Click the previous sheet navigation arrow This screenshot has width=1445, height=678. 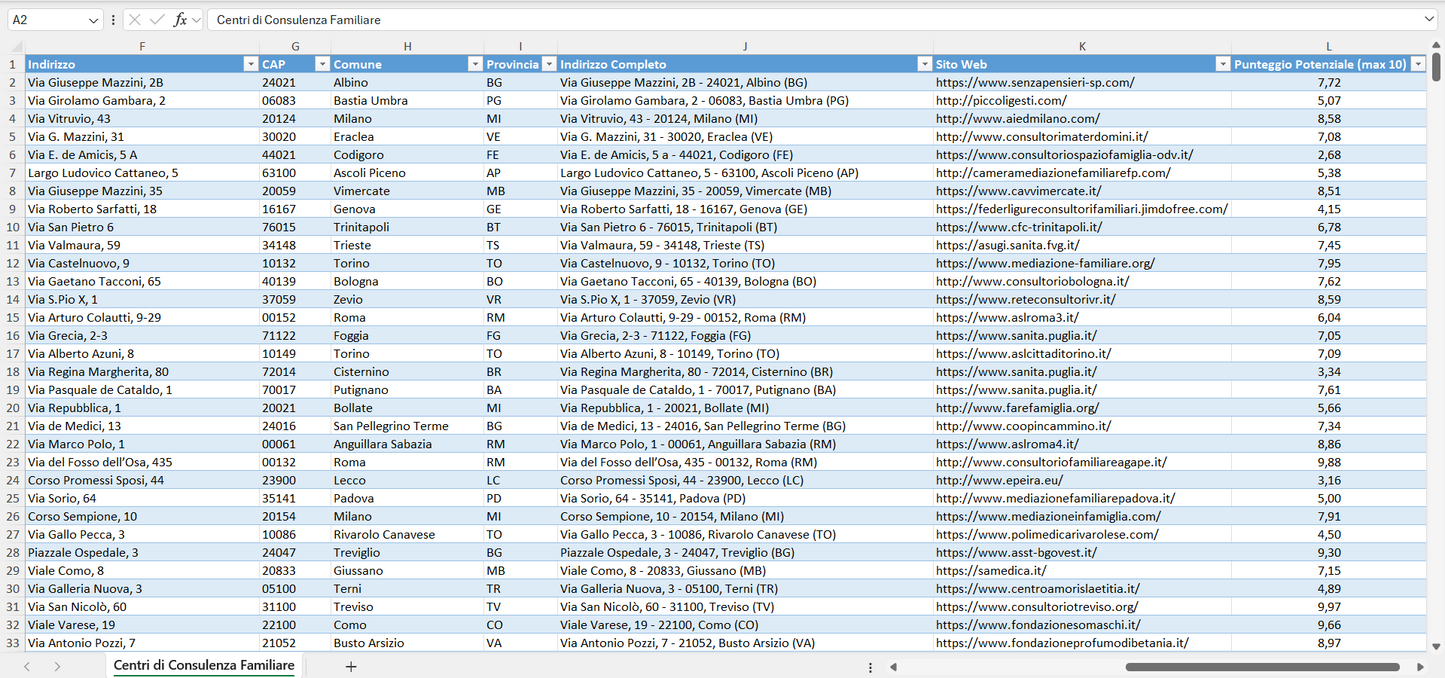(27, 666)
